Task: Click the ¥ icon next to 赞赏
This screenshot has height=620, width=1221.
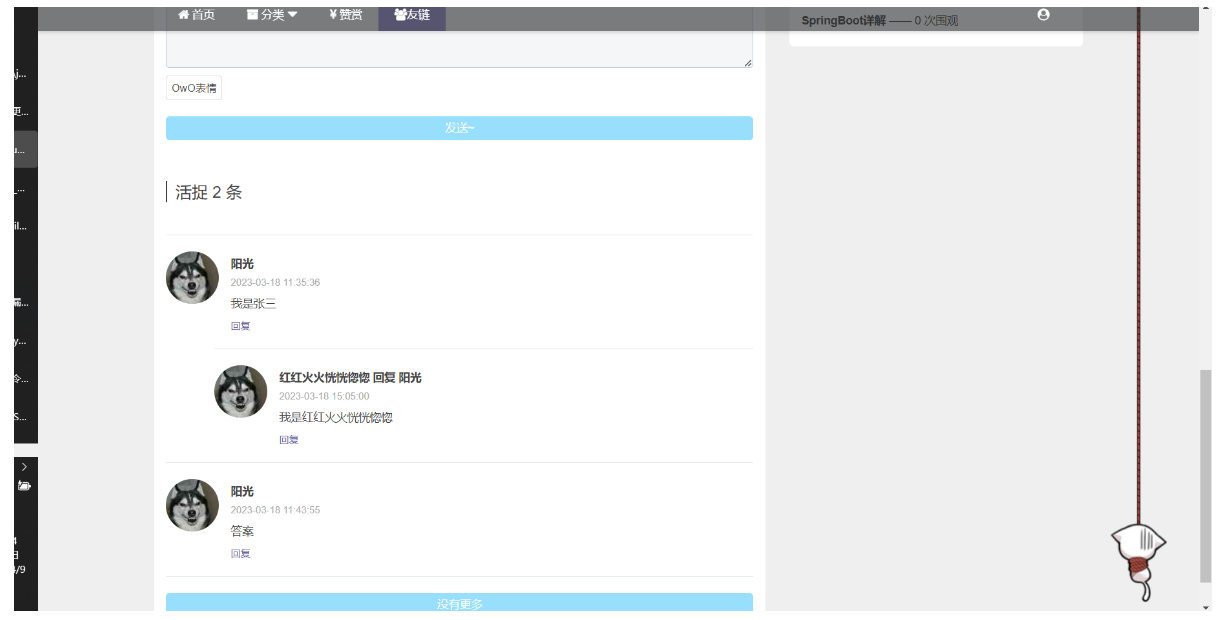Action: (x=334, y=14)
